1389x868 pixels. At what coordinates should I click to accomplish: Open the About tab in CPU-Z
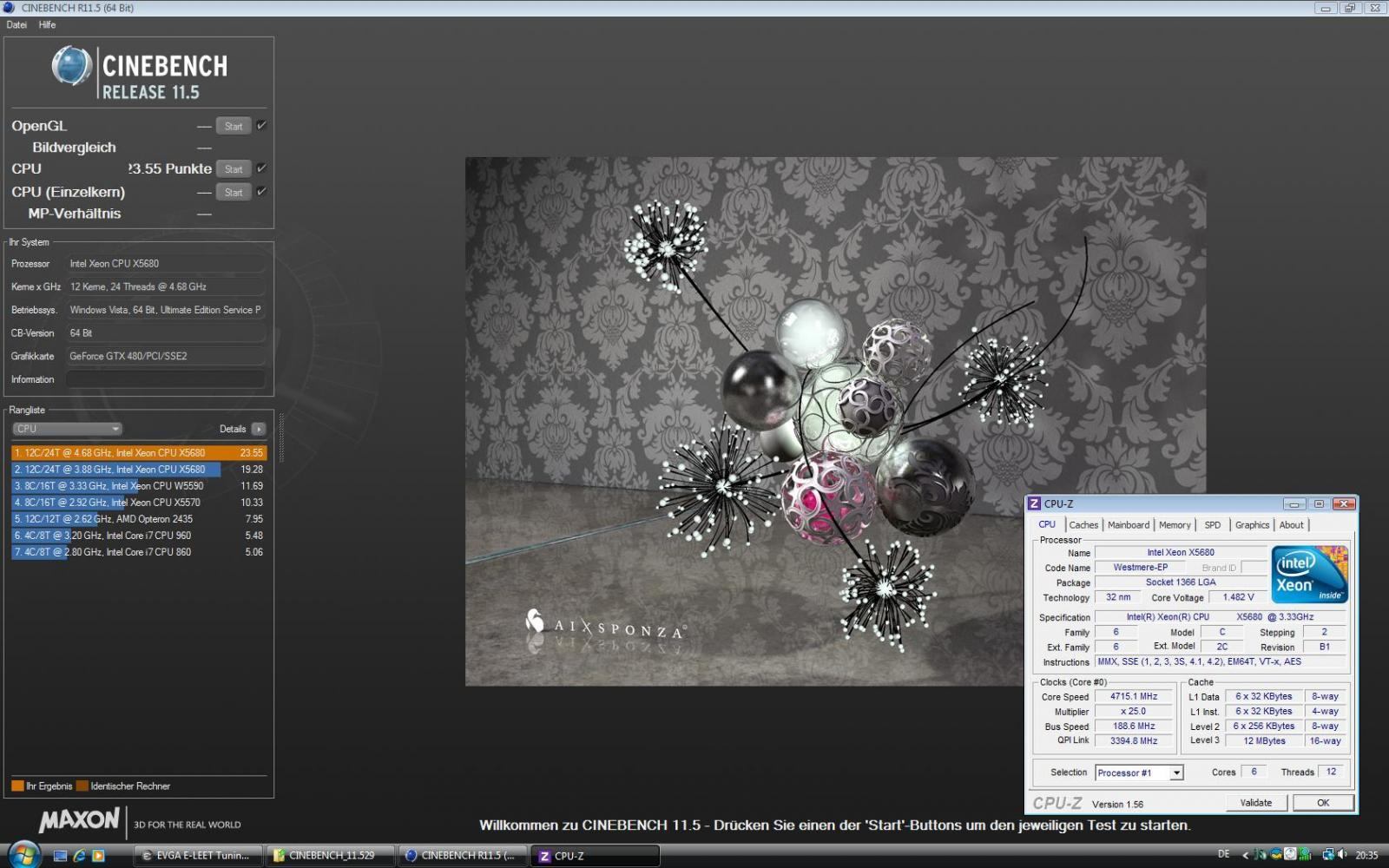click(x=1291, y=525)
